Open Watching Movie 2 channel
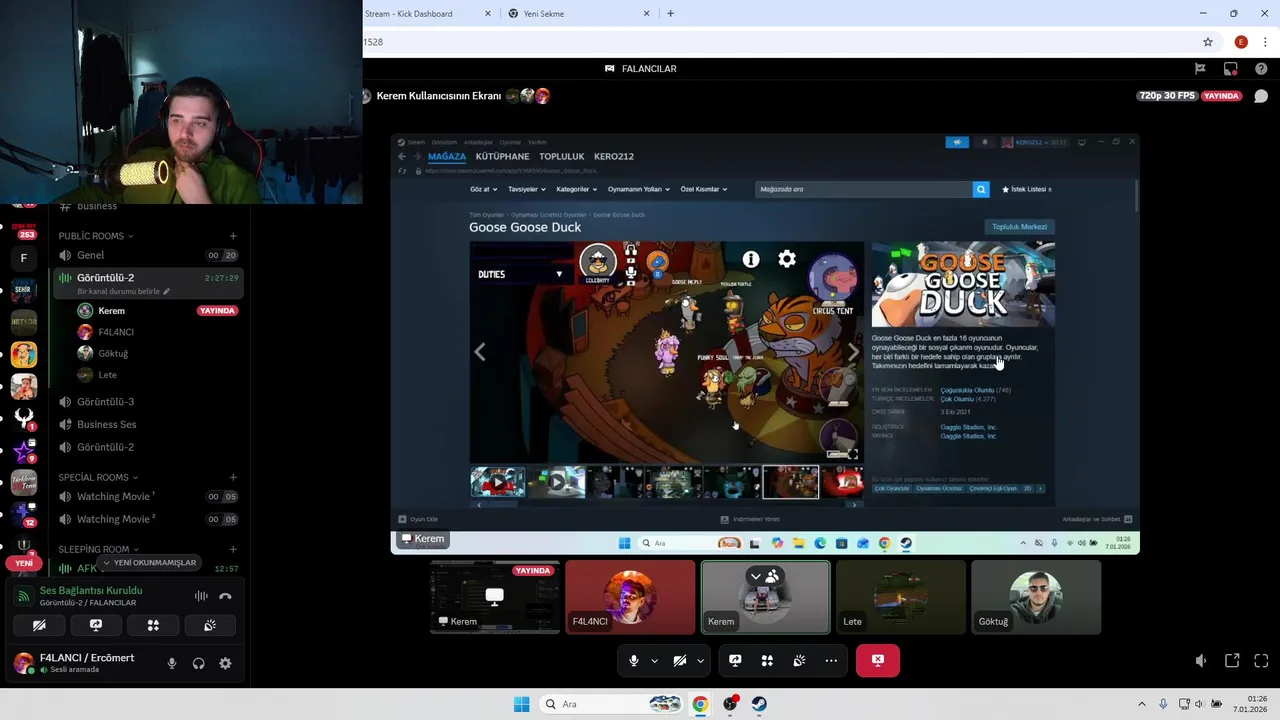Image resolution: width=1280 pixels, height=720 pixels. pos(148,519)
